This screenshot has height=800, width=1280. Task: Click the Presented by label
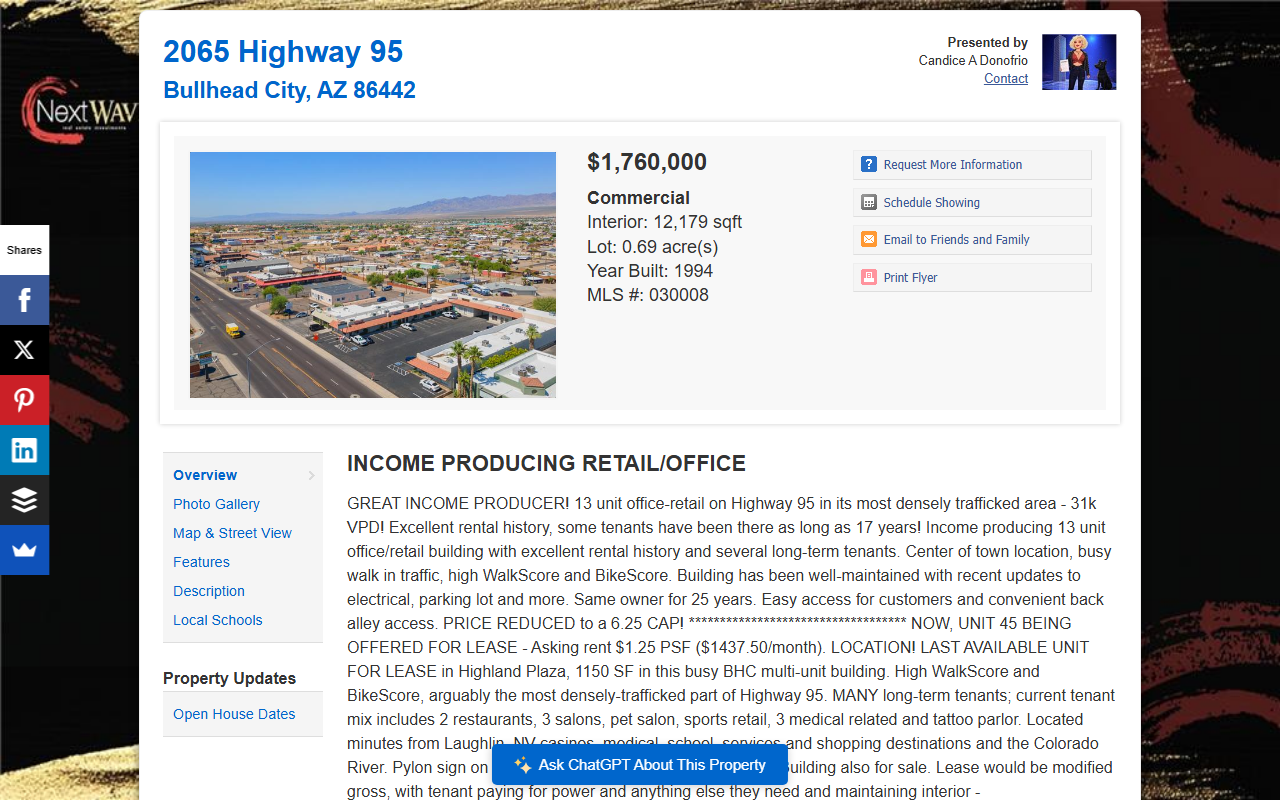click(988, 43)
